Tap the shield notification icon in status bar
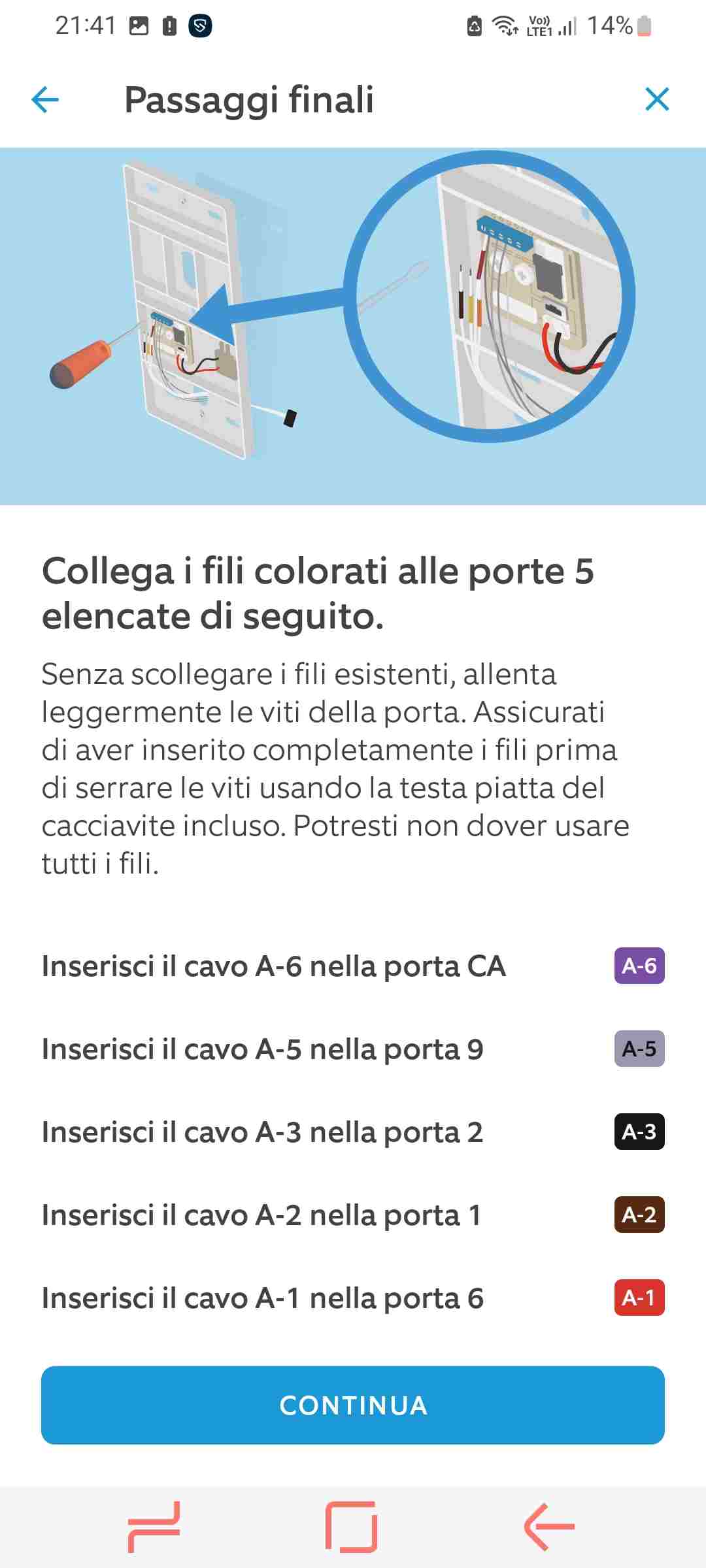Image resolution: width=706 pixels, height=1568 pixels. pyautogui.click(x=200, y=26)
